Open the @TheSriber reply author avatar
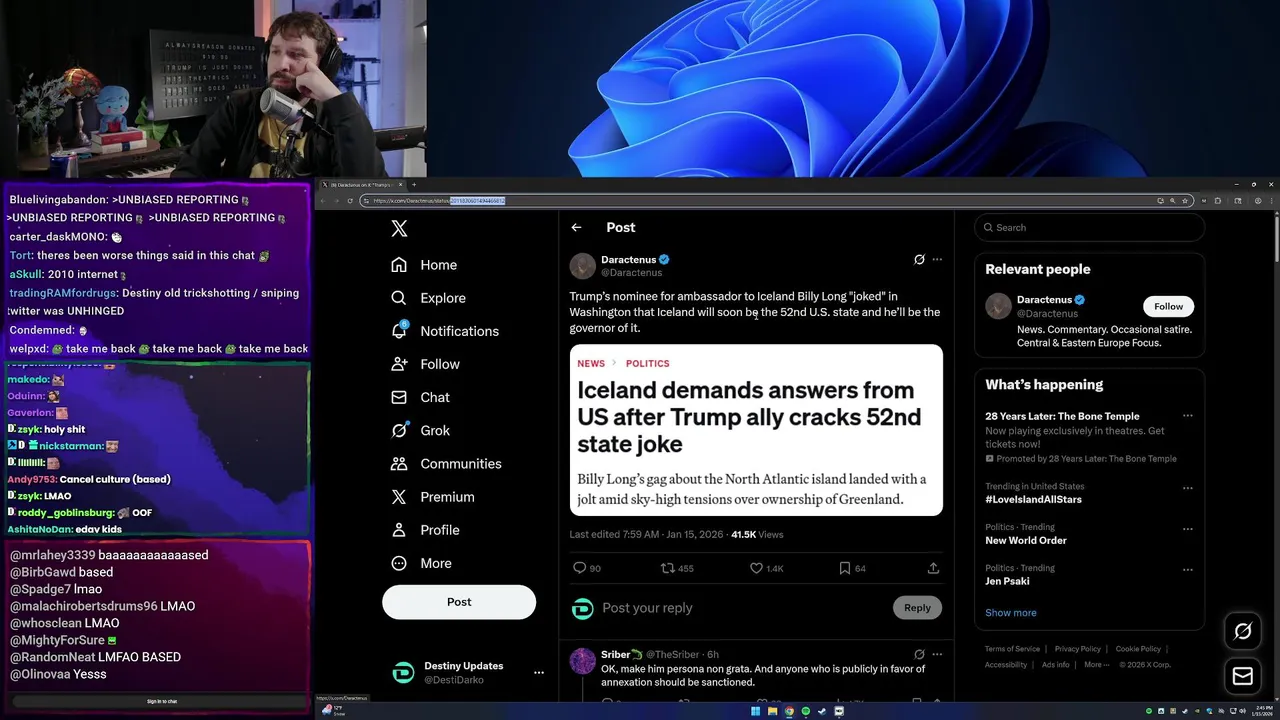 tap(582, 661)
